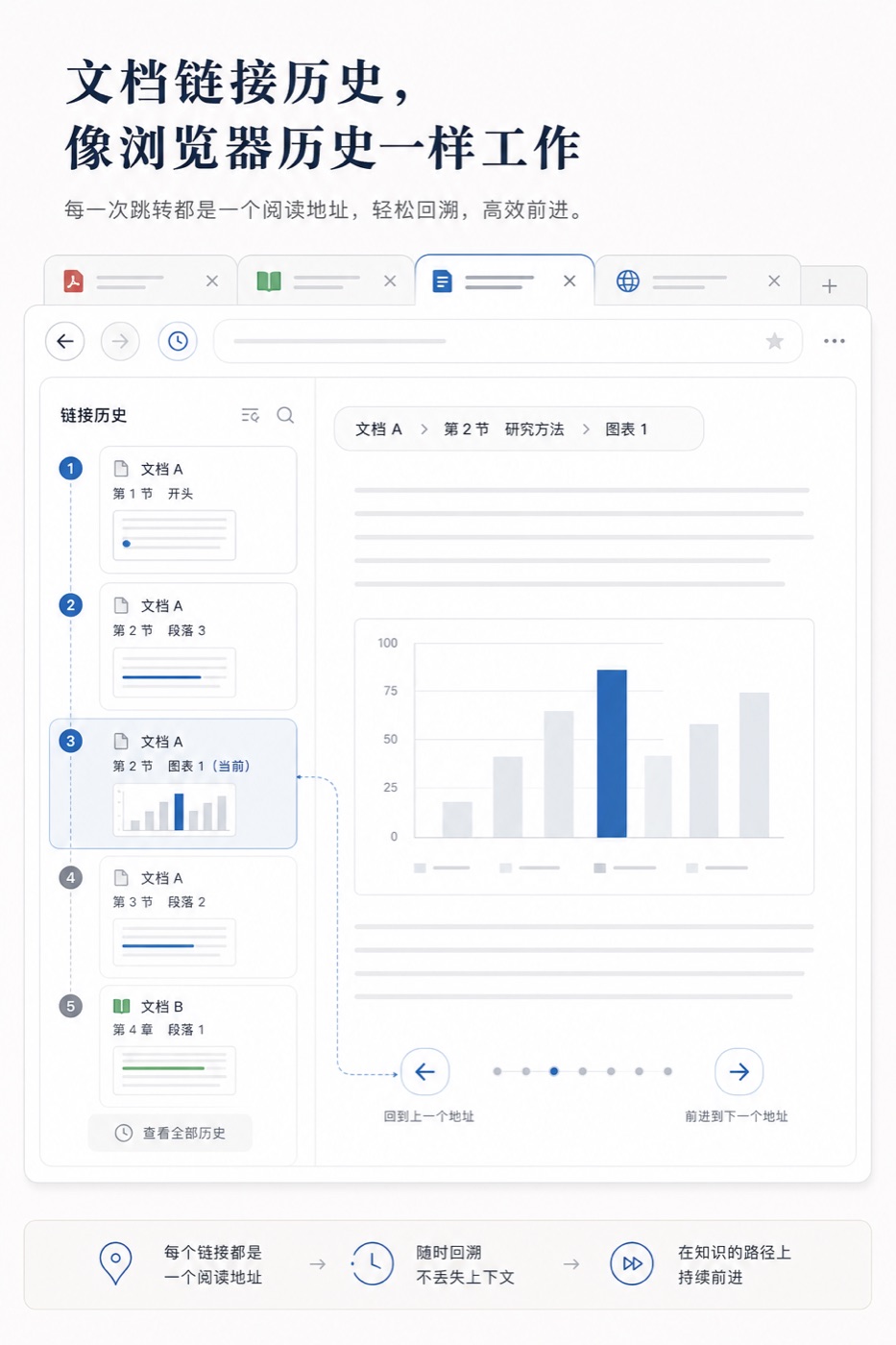Click the green book icon on its tab

click(269, 281)
